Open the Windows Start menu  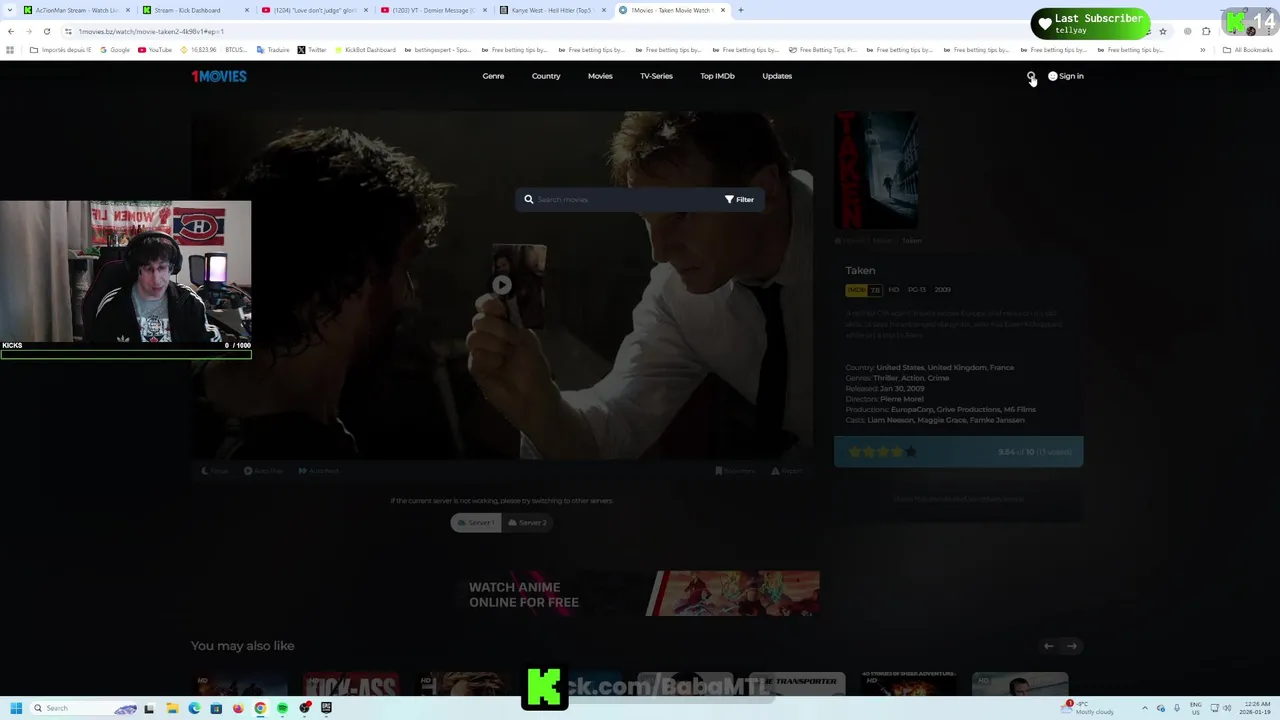pyautogui.click(x=16, y=708)
